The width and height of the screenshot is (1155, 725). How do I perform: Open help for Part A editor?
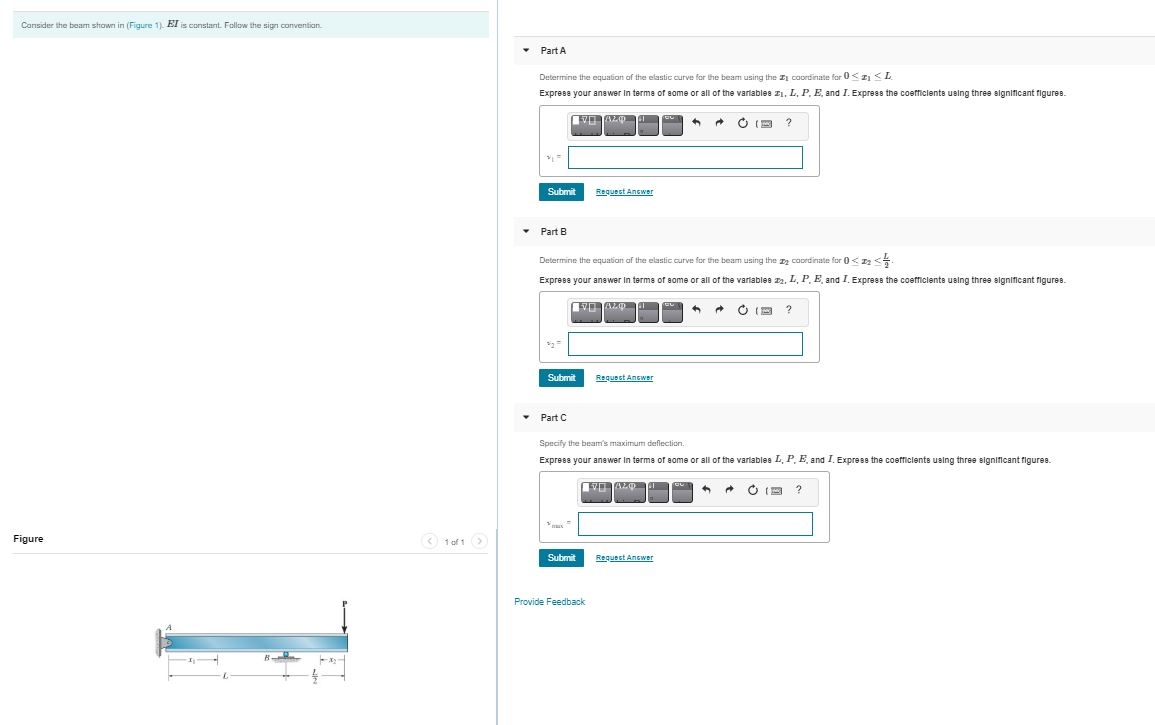click(789, 122)
